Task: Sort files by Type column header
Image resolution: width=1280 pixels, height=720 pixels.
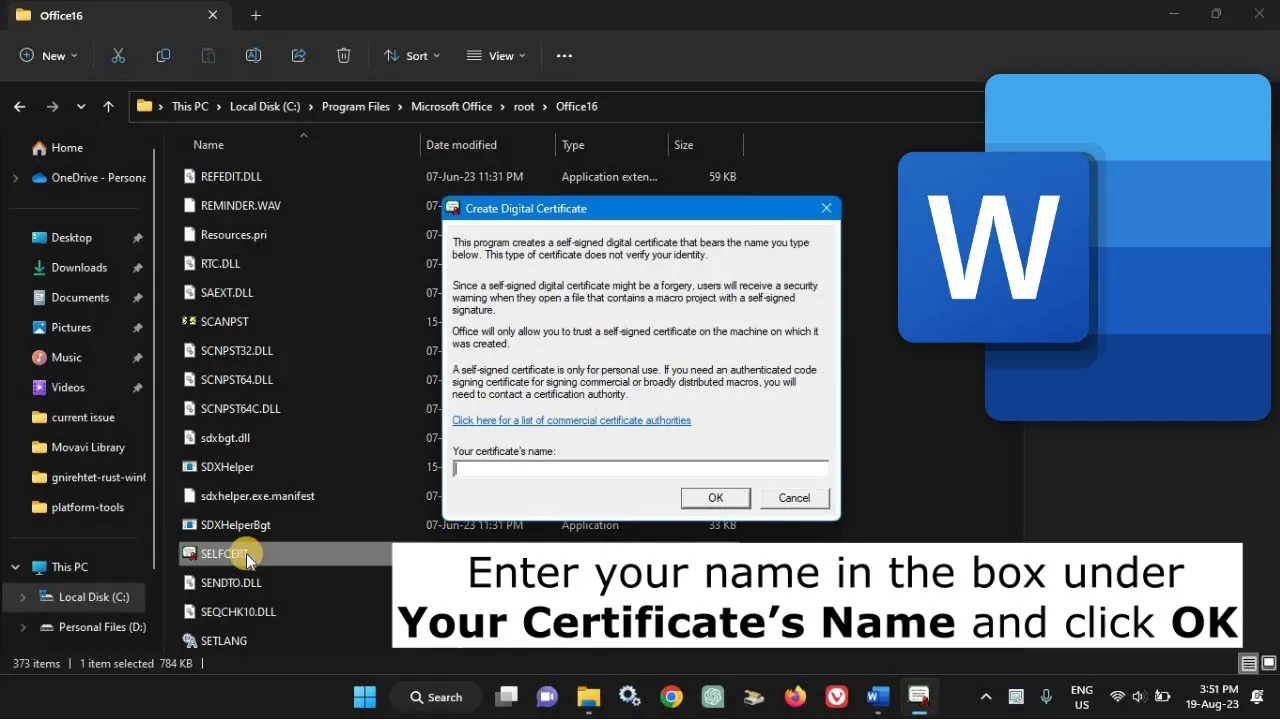Action: click(573, 145)
